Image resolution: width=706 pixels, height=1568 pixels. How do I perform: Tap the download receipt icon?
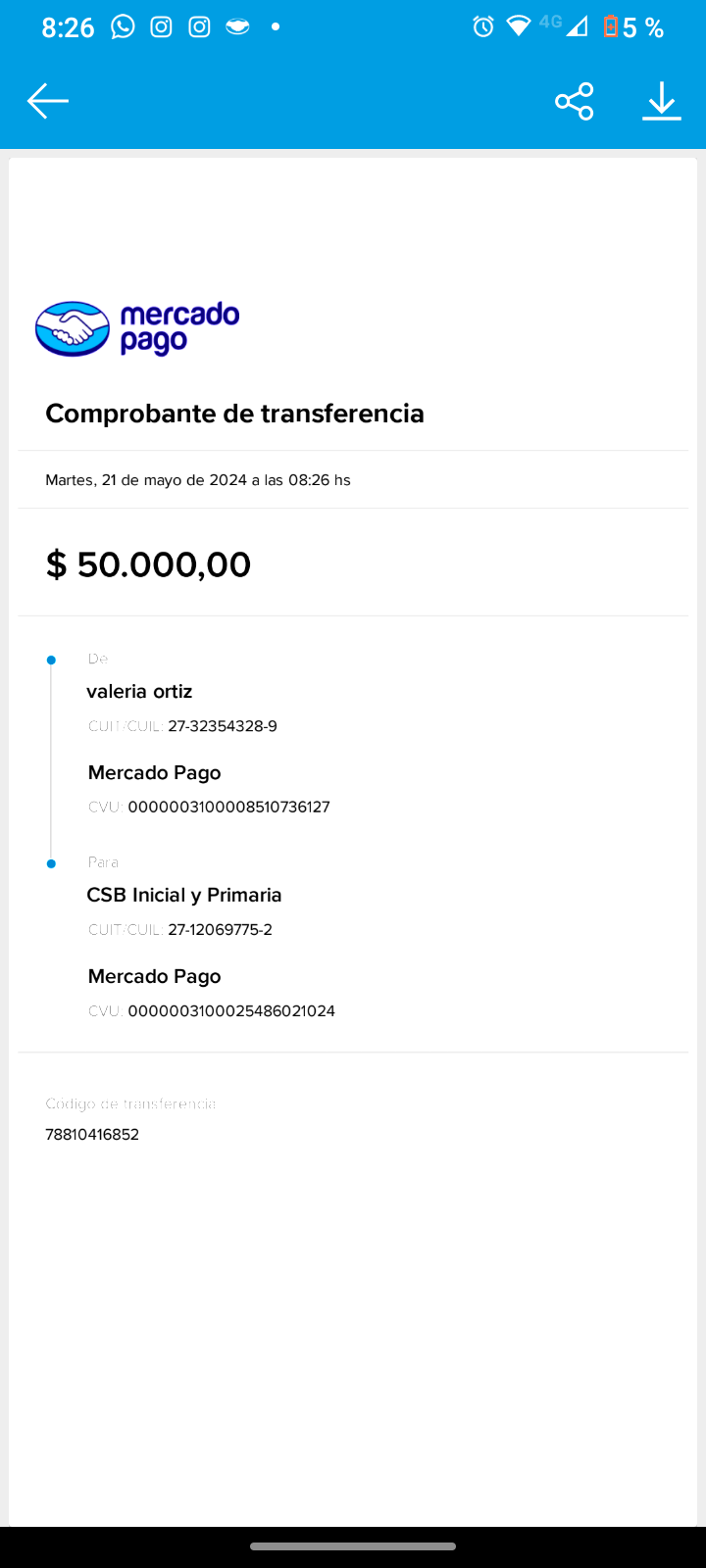point(662,101)
